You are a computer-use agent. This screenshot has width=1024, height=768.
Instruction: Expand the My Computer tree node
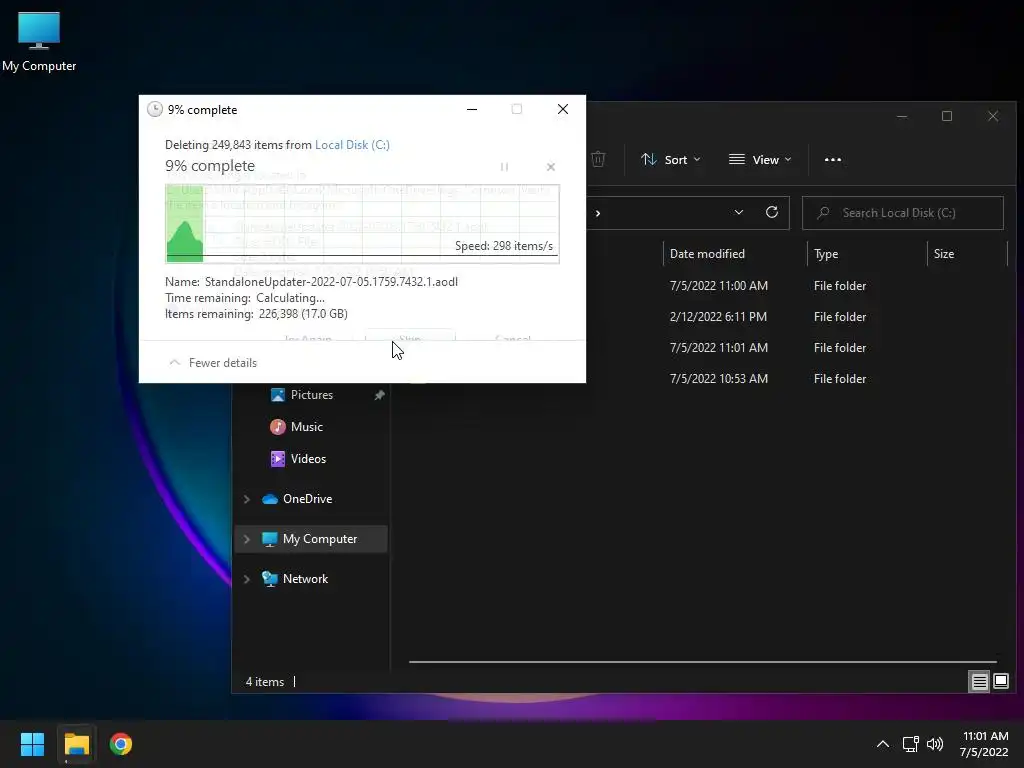(x=247, y=539)
